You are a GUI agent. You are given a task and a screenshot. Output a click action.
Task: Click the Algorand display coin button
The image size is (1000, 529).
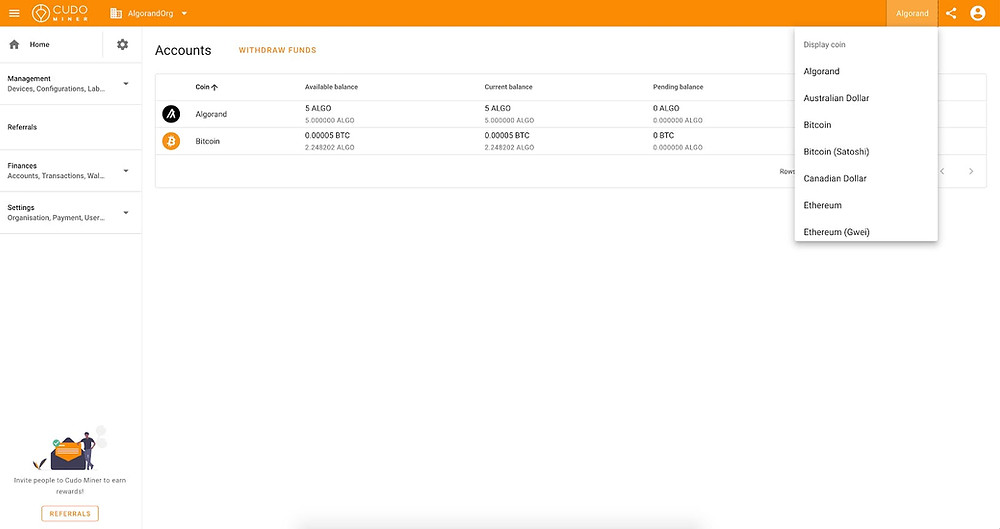pyautogui.click(x=912, y=13)
